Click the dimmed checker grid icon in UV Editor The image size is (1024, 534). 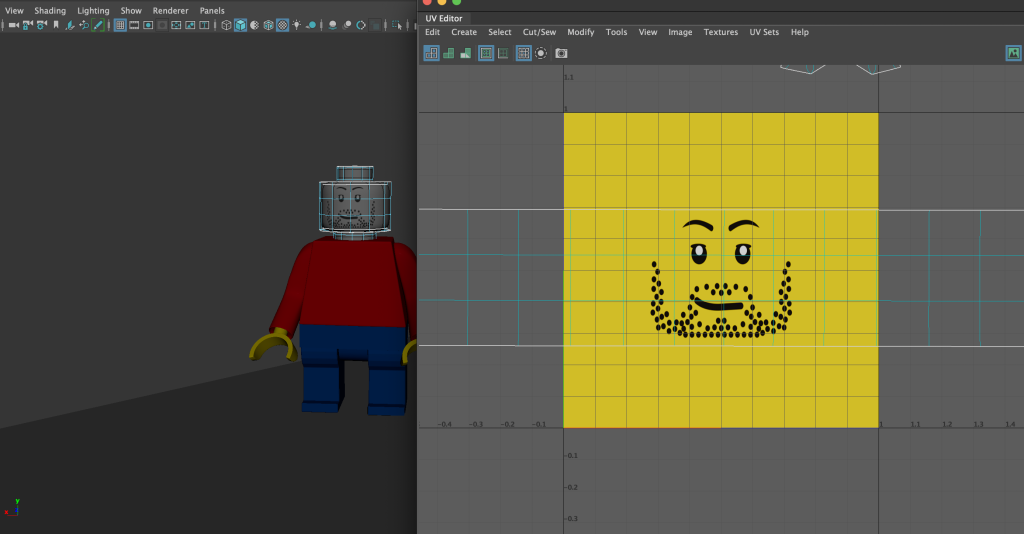503,54
